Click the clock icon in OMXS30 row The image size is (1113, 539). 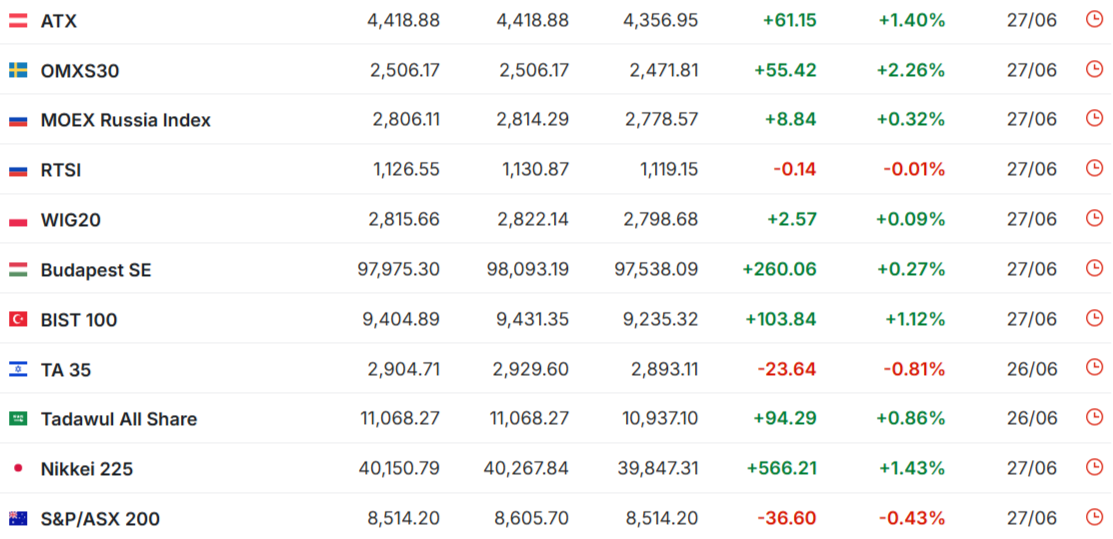[x=1095, y=69]
